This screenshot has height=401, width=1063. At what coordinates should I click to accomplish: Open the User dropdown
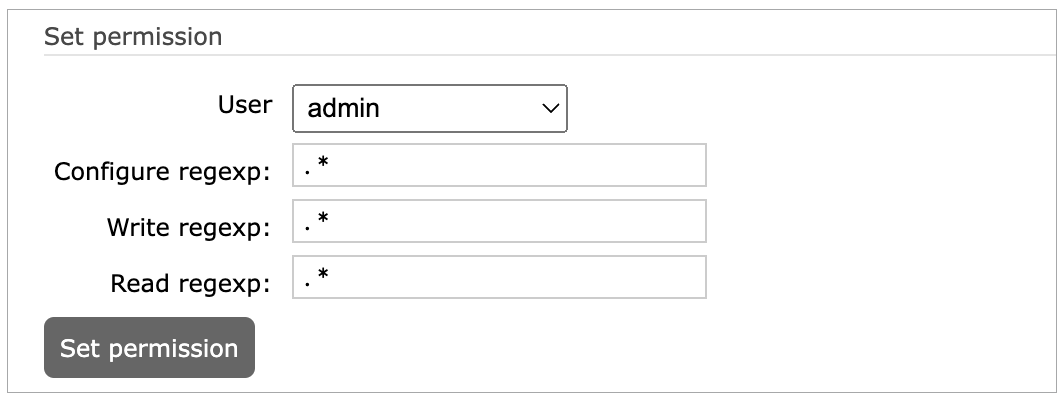coord(429,108)
